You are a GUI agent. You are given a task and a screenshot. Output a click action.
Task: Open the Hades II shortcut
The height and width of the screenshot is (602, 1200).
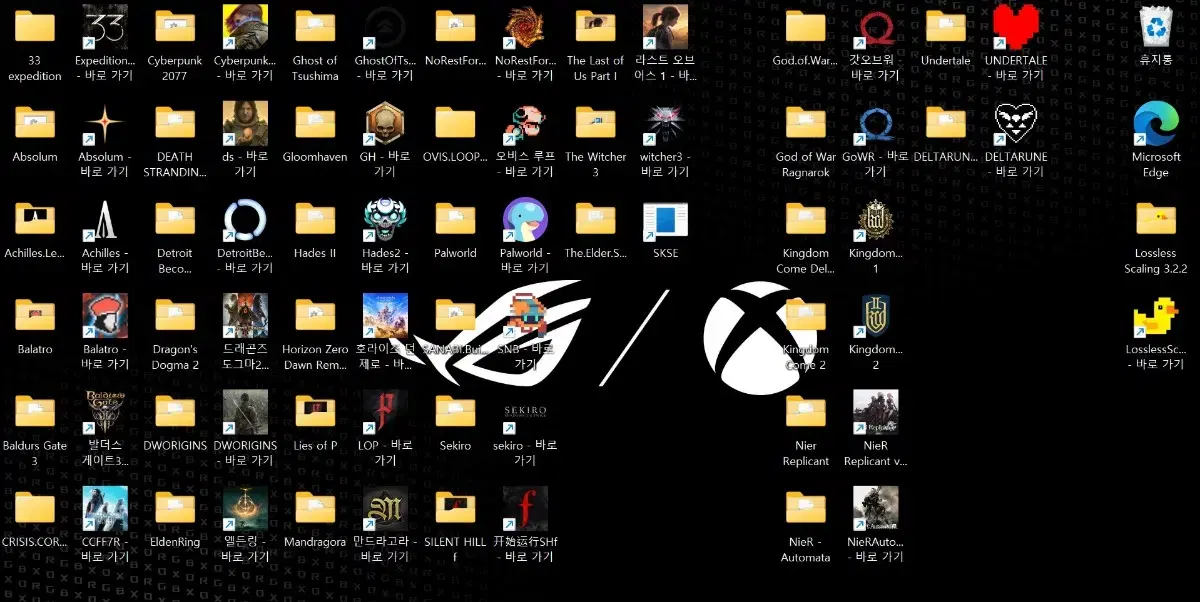pyautogui.click(x=315, y=224)
